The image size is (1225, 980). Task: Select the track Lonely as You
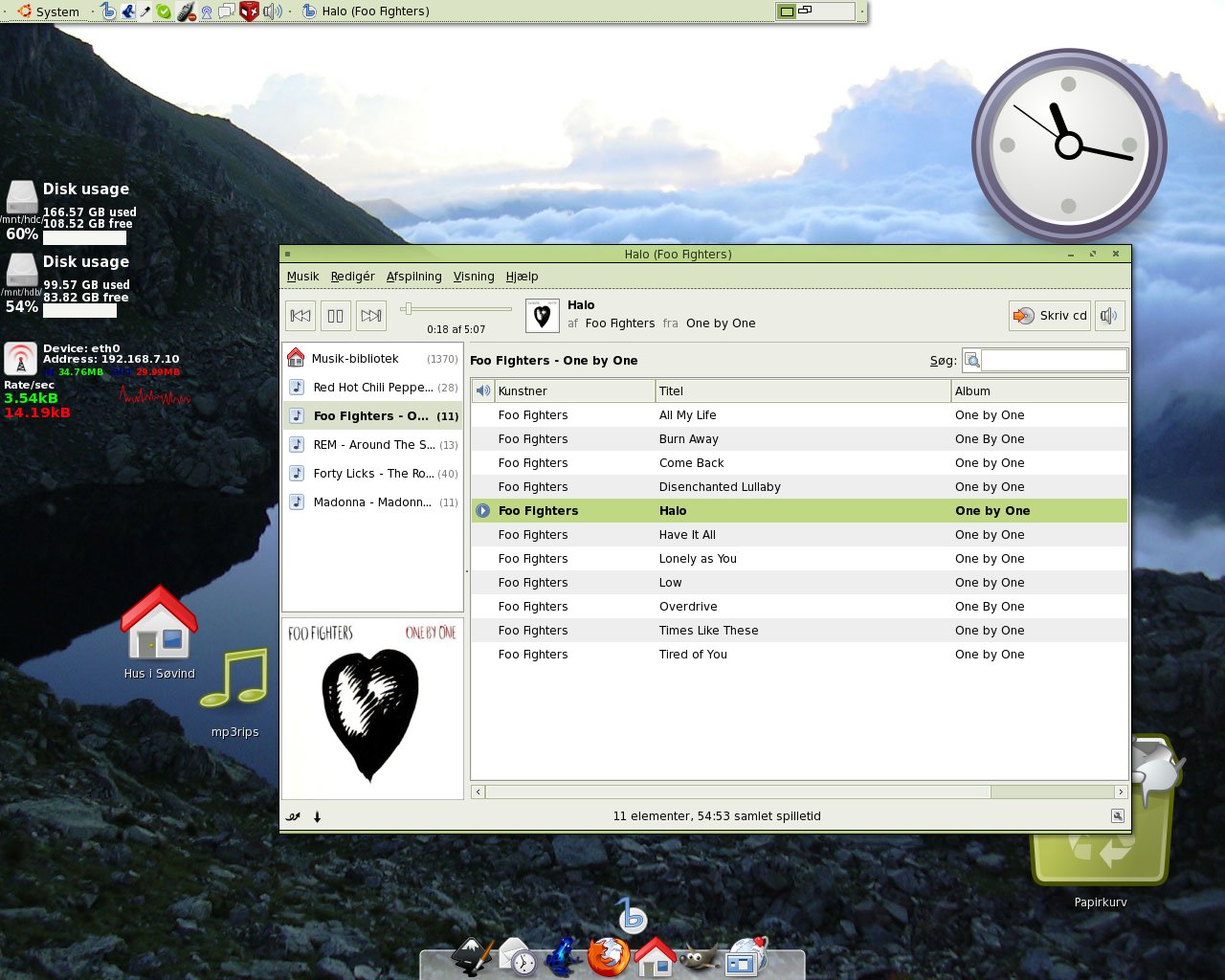coord(799,559)
